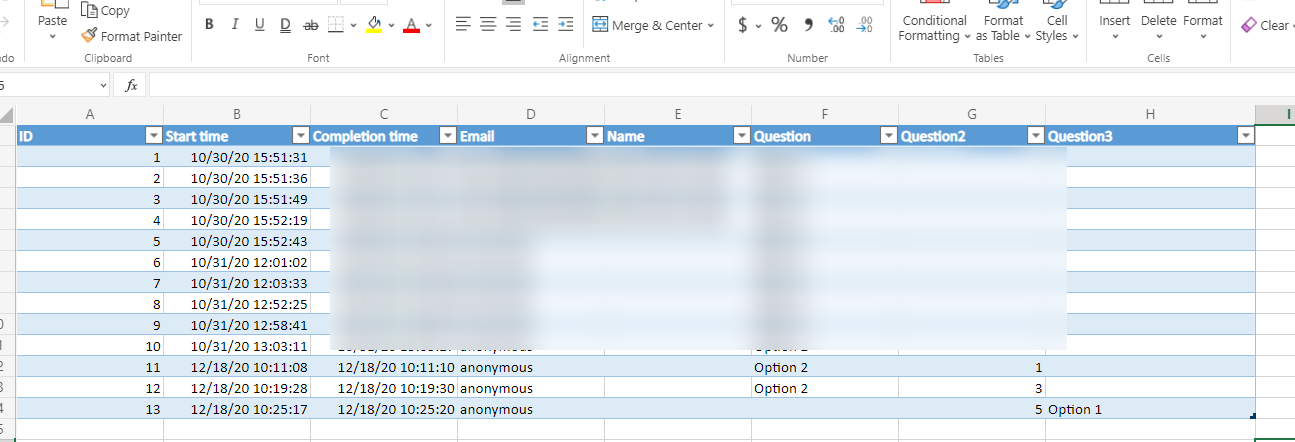This screenshot has width=1295, height=442.
Task: Select 'anonymous' email cell for ID 11
Action: coord(531,367)
